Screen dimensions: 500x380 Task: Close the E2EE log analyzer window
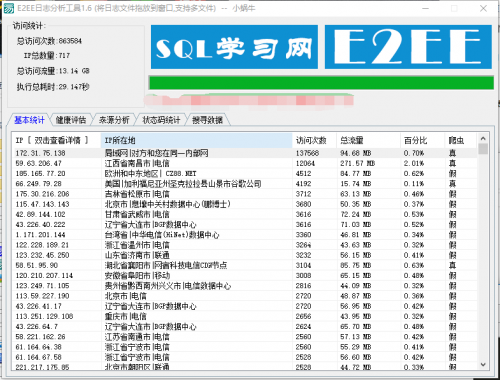[483, 8]
